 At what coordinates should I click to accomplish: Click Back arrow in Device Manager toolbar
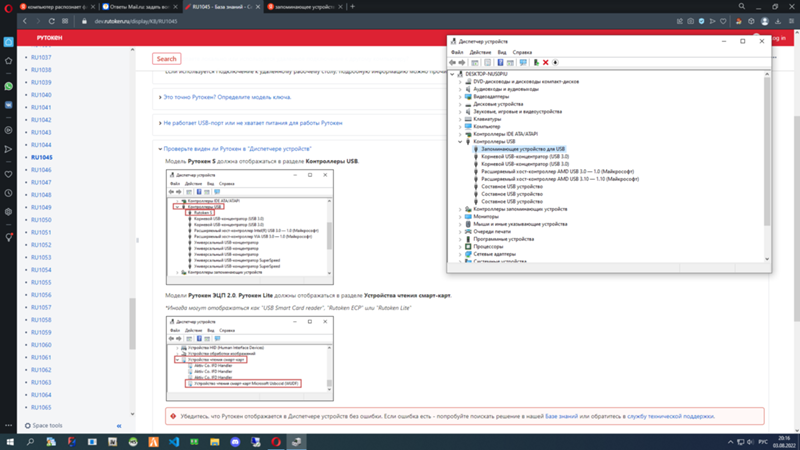452,62
